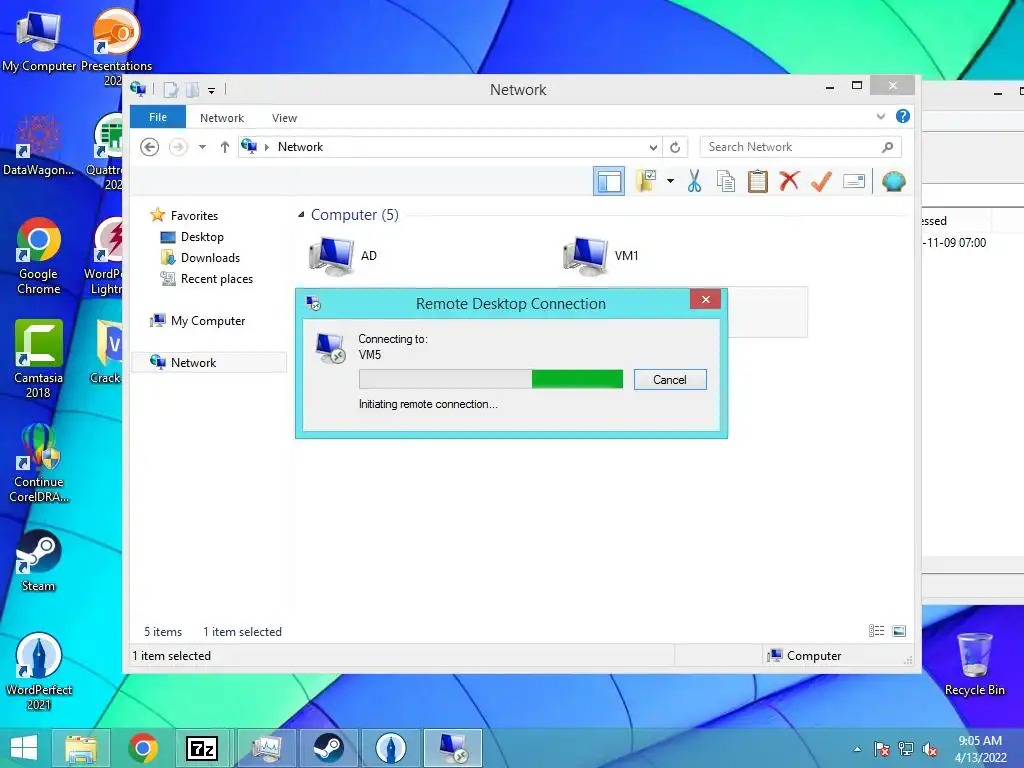
Task: Close the Remote Desktop Connection dialog
Action: (705, 299)
